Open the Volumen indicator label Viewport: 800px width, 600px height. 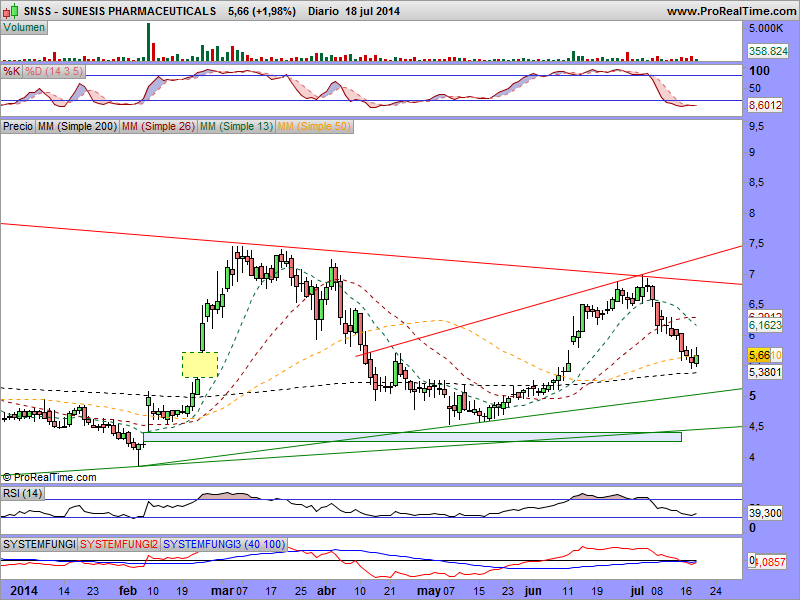tap(24, 28)
